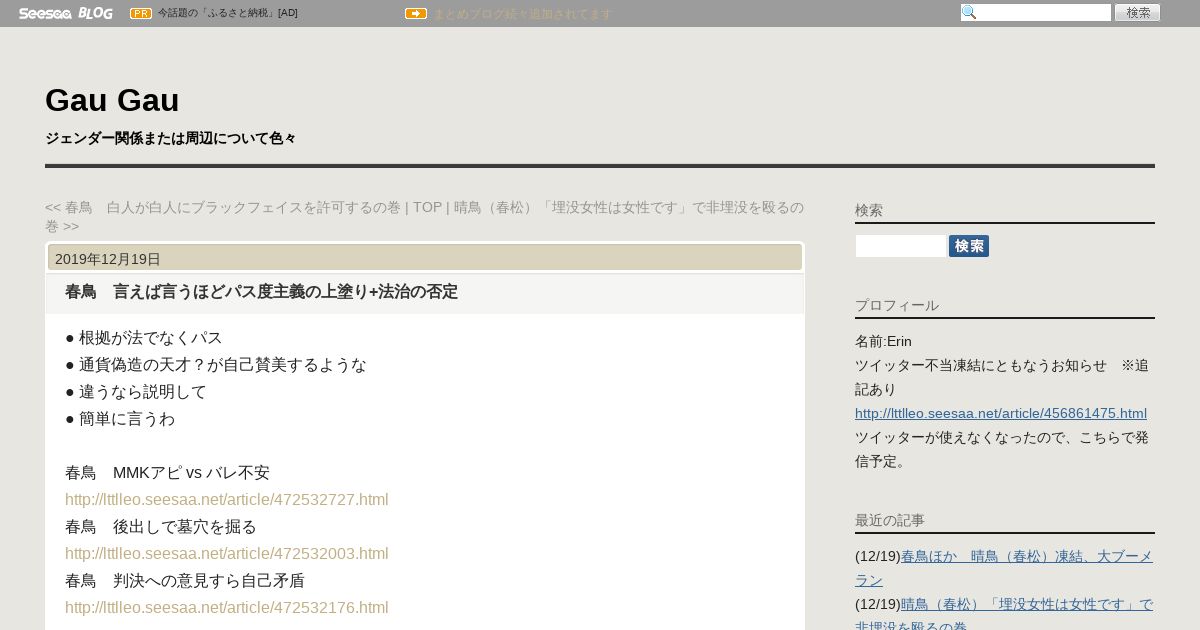Select bullet text 違うなら説明して

[x=143, y=392]
